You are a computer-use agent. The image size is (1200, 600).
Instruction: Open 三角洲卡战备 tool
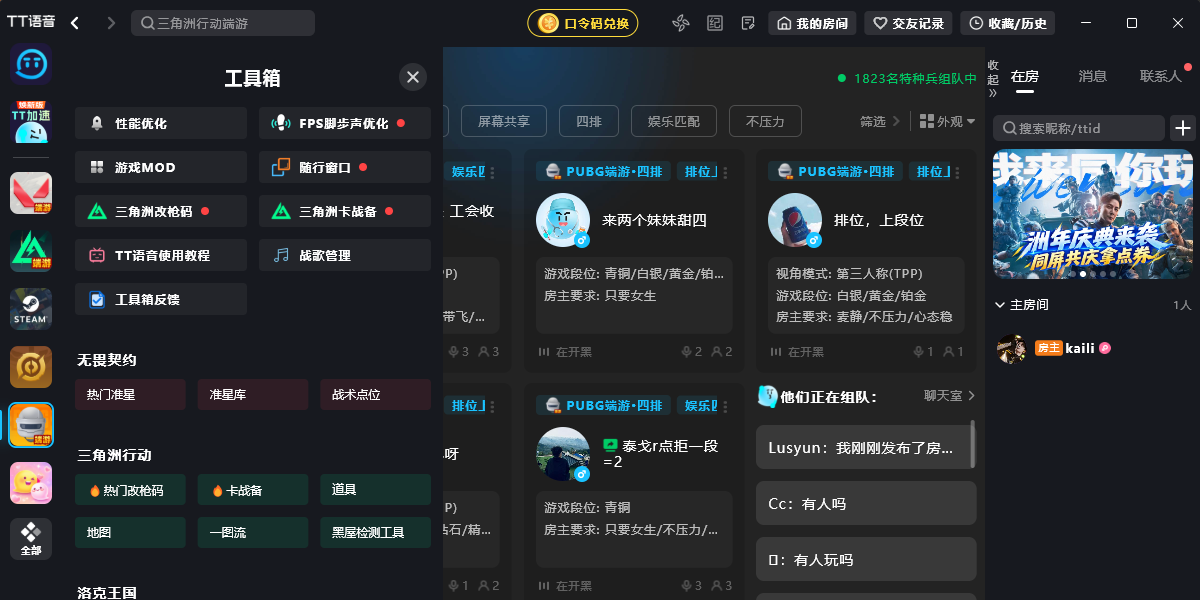[345, 211]
